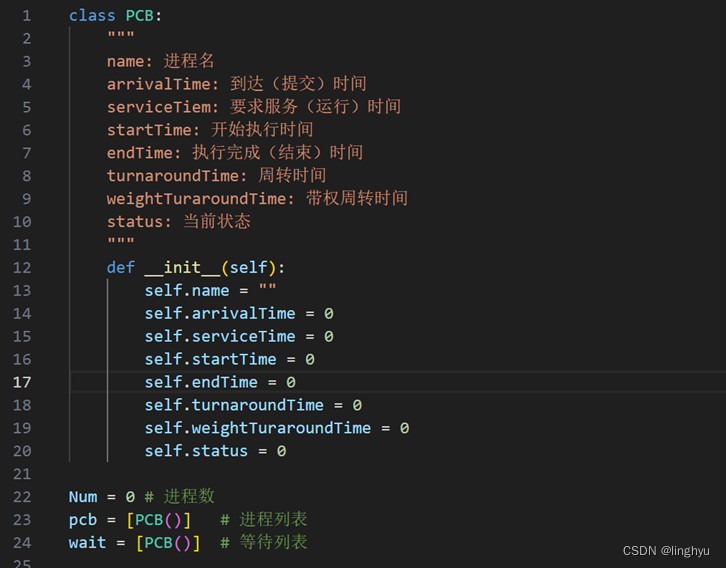726x568 pixels.
Task: Click the '# 进程列表' comment
Action: 264,519
